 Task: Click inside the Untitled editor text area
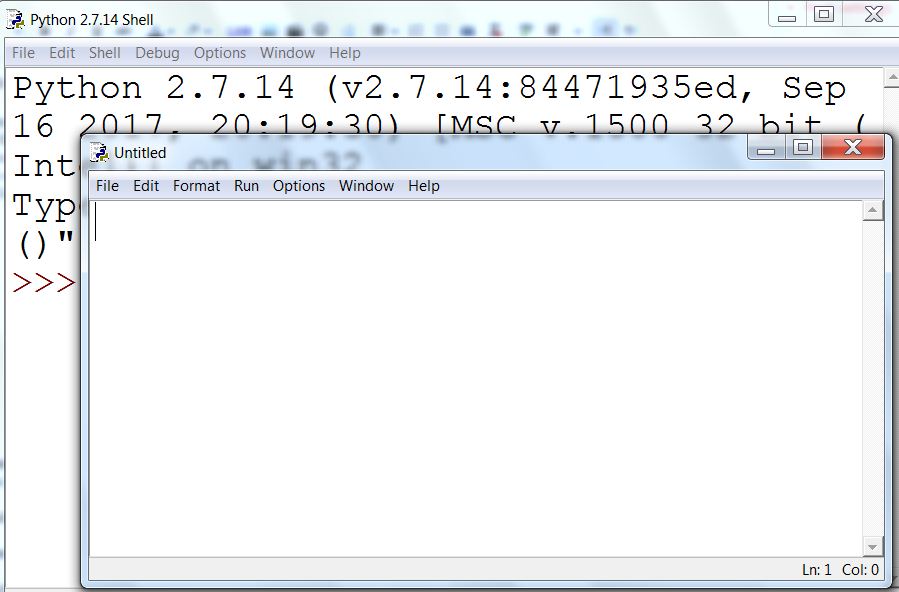coord(476,378)
